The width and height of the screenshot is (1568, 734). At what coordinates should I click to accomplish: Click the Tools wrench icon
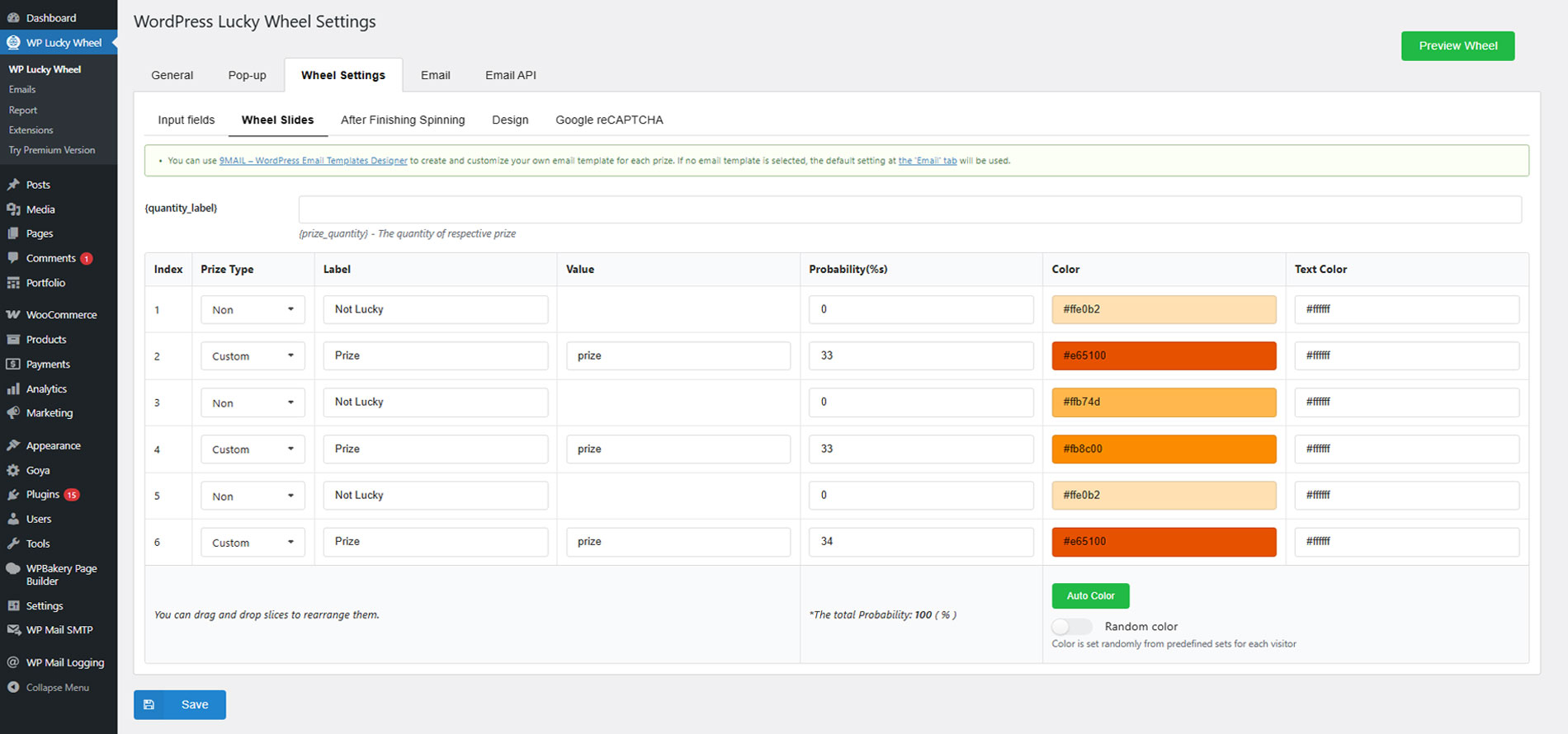[13, 543]
